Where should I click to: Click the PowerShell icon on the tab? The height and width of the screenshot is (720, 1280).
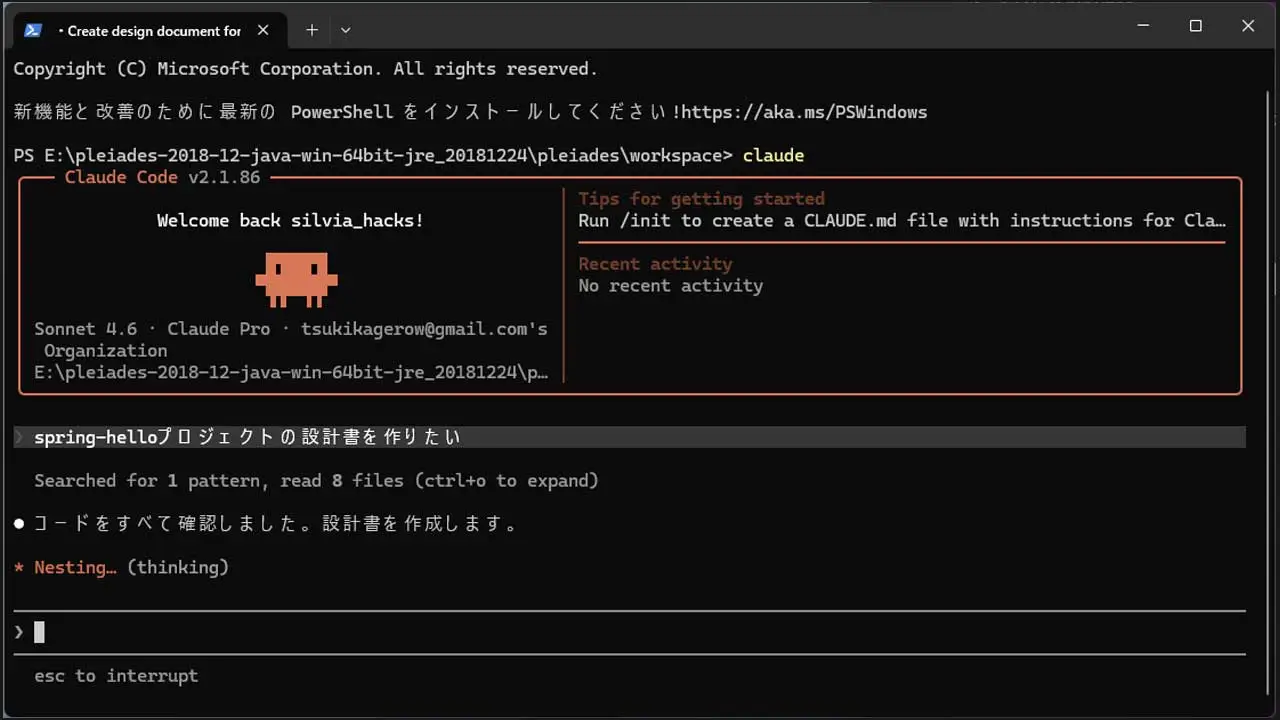click(33, 30)
